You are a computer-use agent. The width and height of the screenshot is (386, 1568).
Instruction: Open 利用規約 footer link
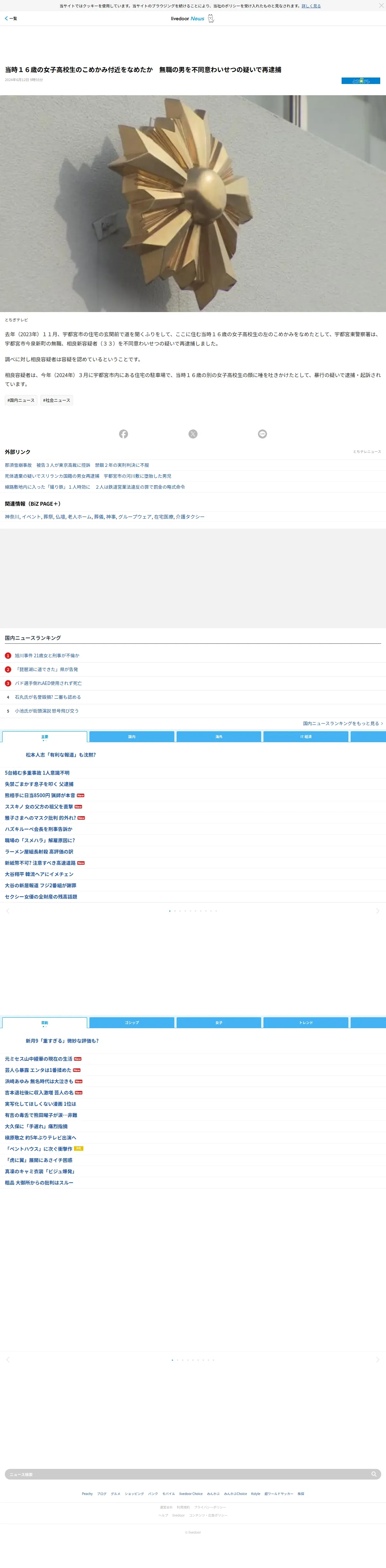[x=183, y=1507]
